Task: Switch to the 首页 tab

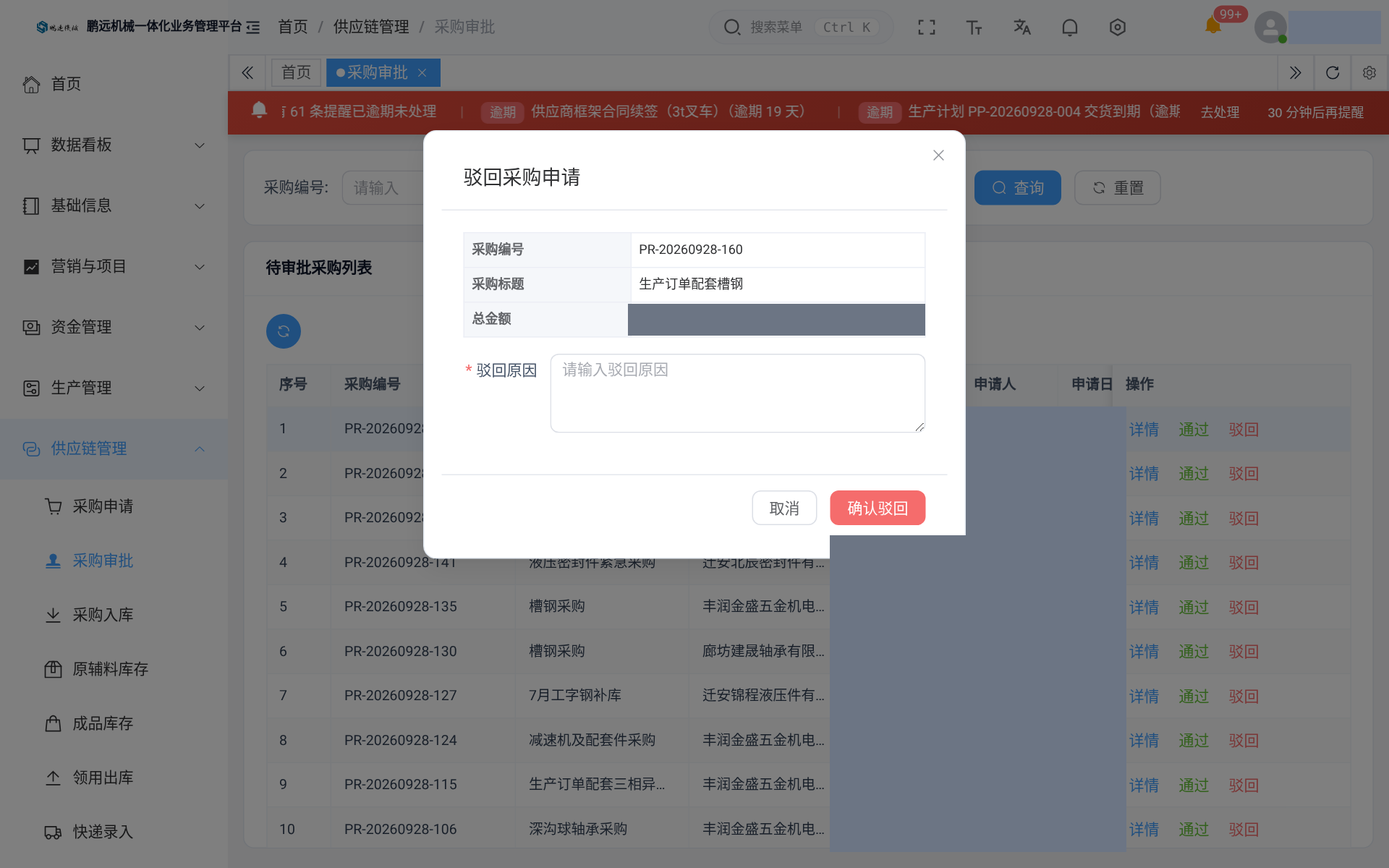Action: click(296, 72)
